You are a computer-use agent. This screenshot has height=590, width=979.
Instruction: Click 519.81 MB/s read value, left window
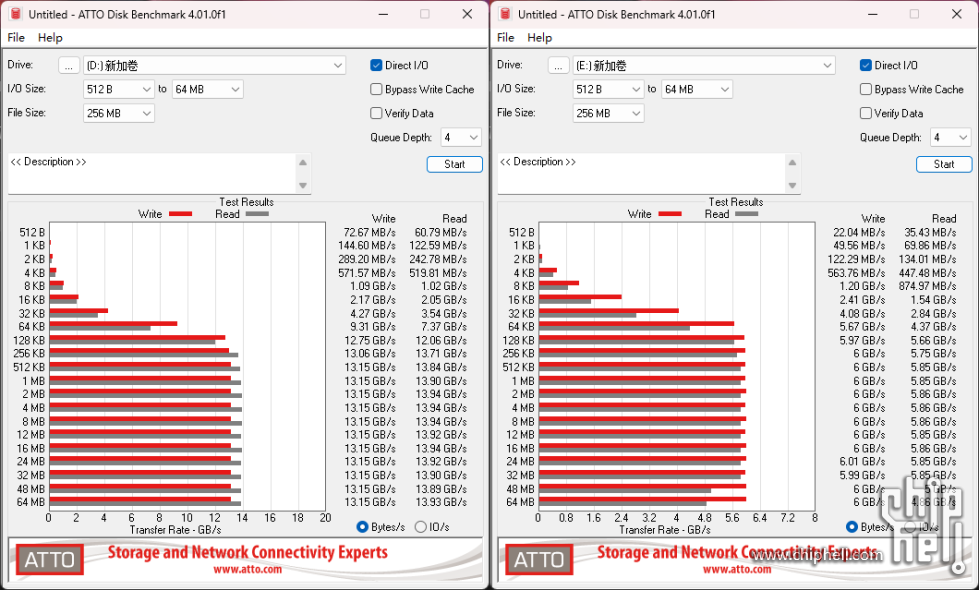(x=438, y=273)
